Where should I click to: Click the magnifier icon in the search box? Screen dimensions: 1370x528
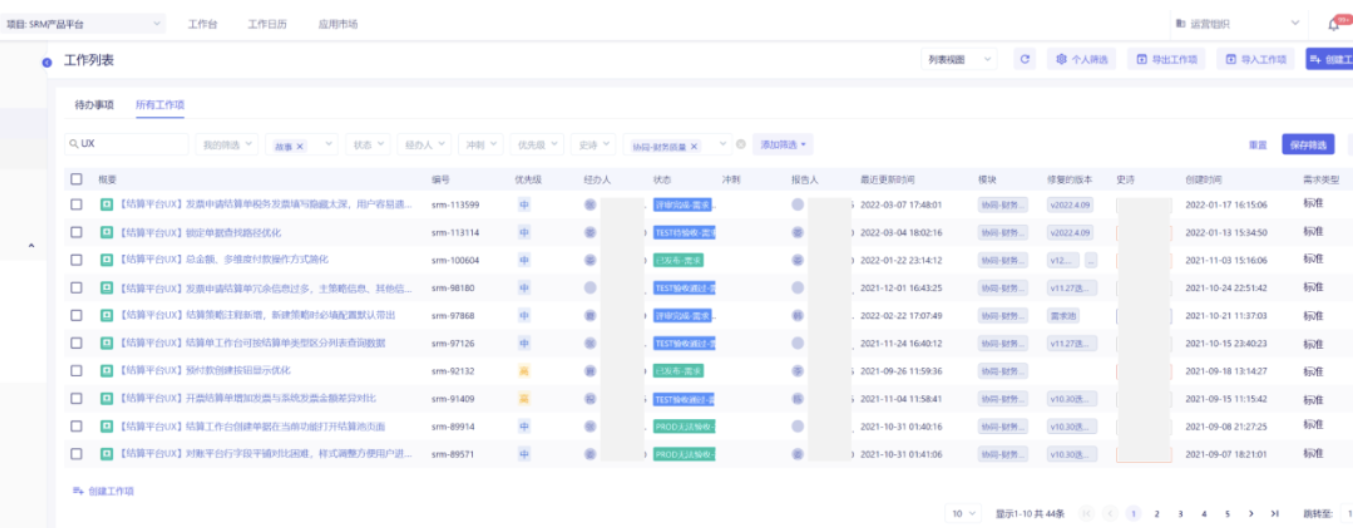(74, 144)
